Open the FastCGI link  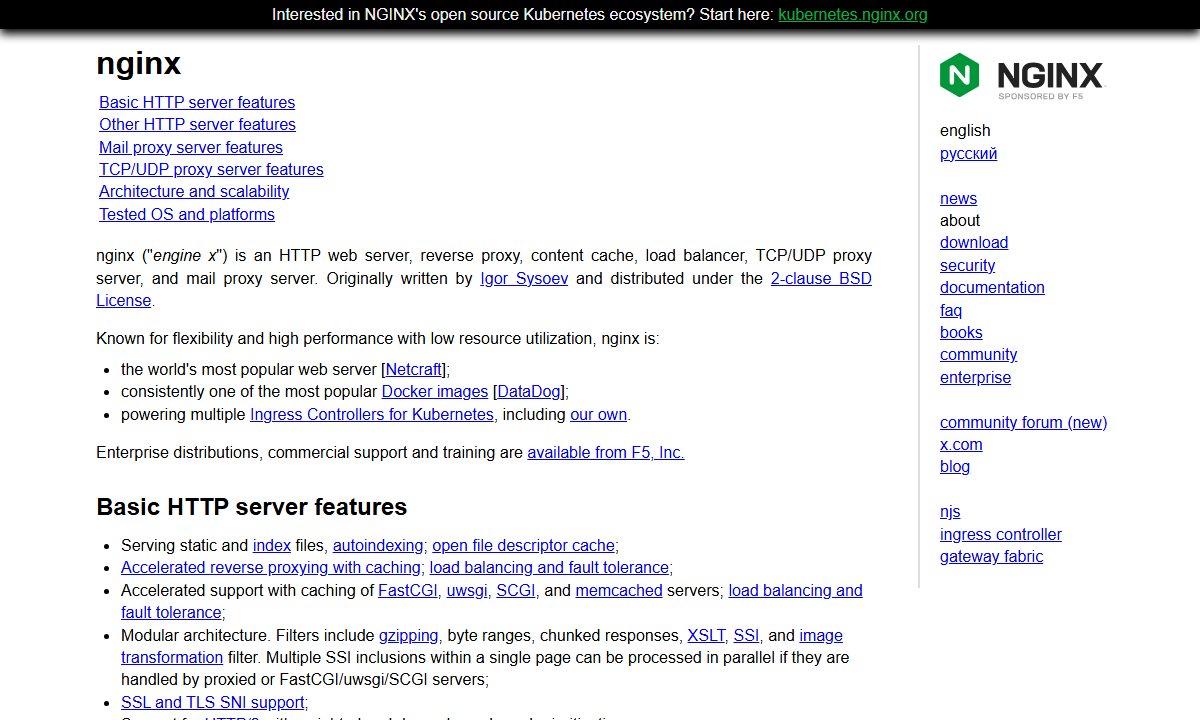(x=408, y=590)
